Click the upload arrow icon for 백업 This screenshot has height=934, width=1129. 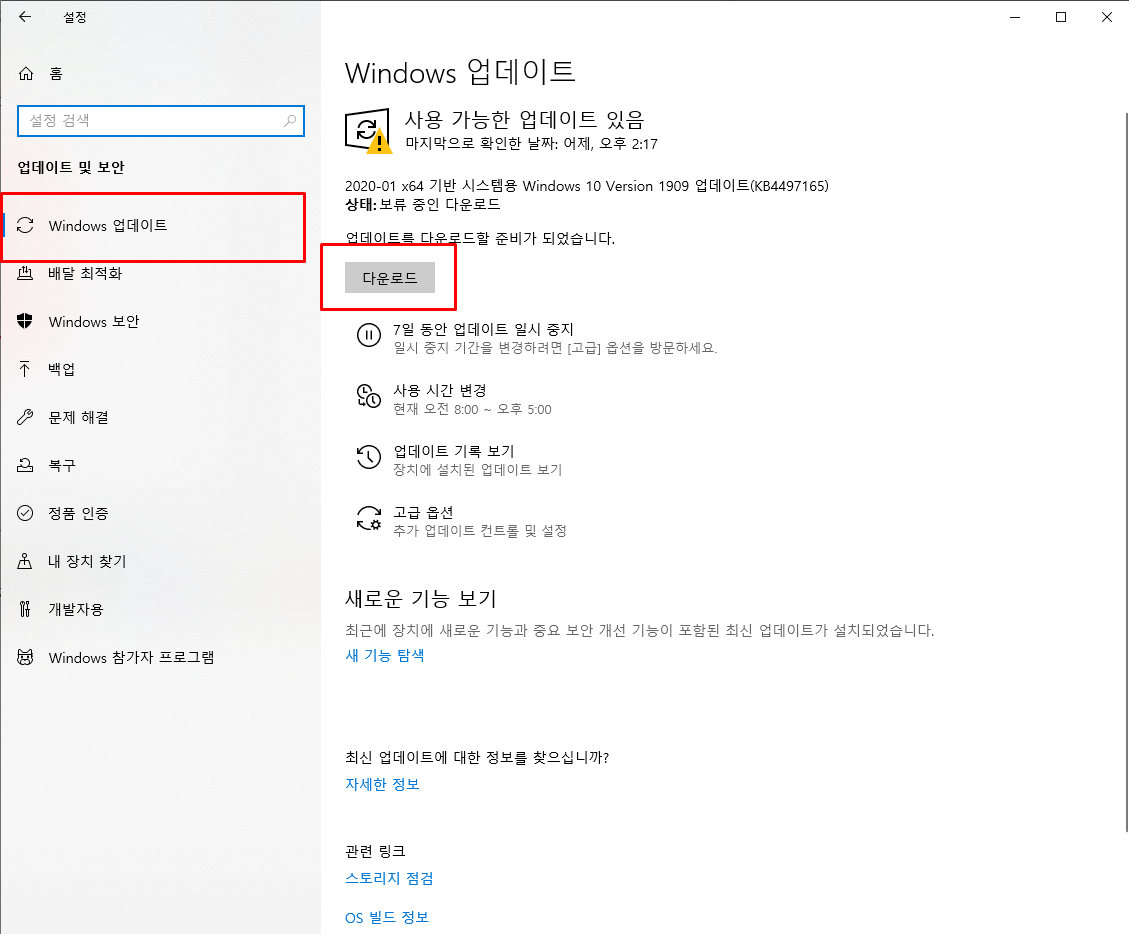pos(25,369)
